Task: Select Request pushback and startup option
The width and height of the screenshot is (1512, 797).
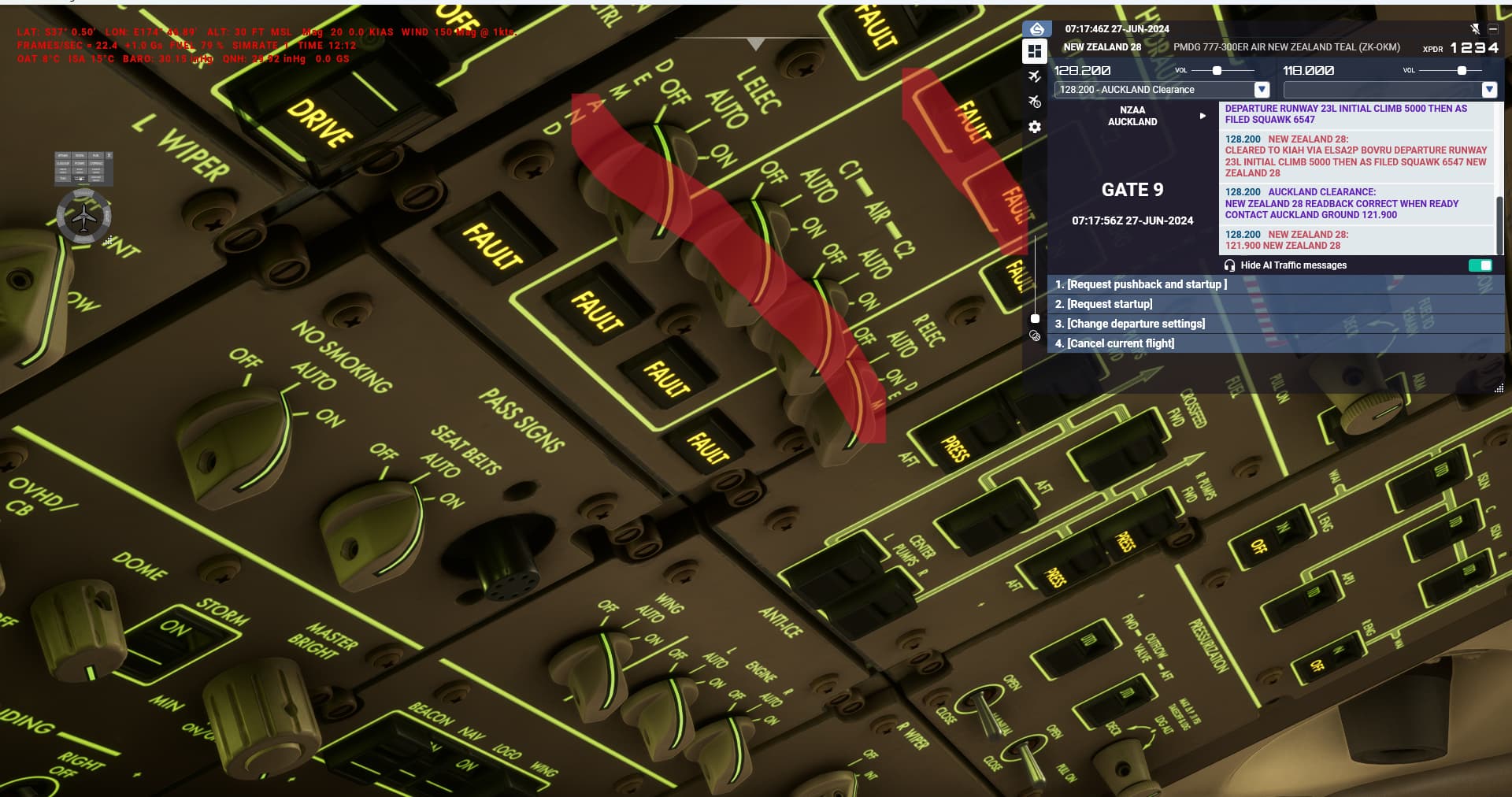Action: [x=1275, y=284]
